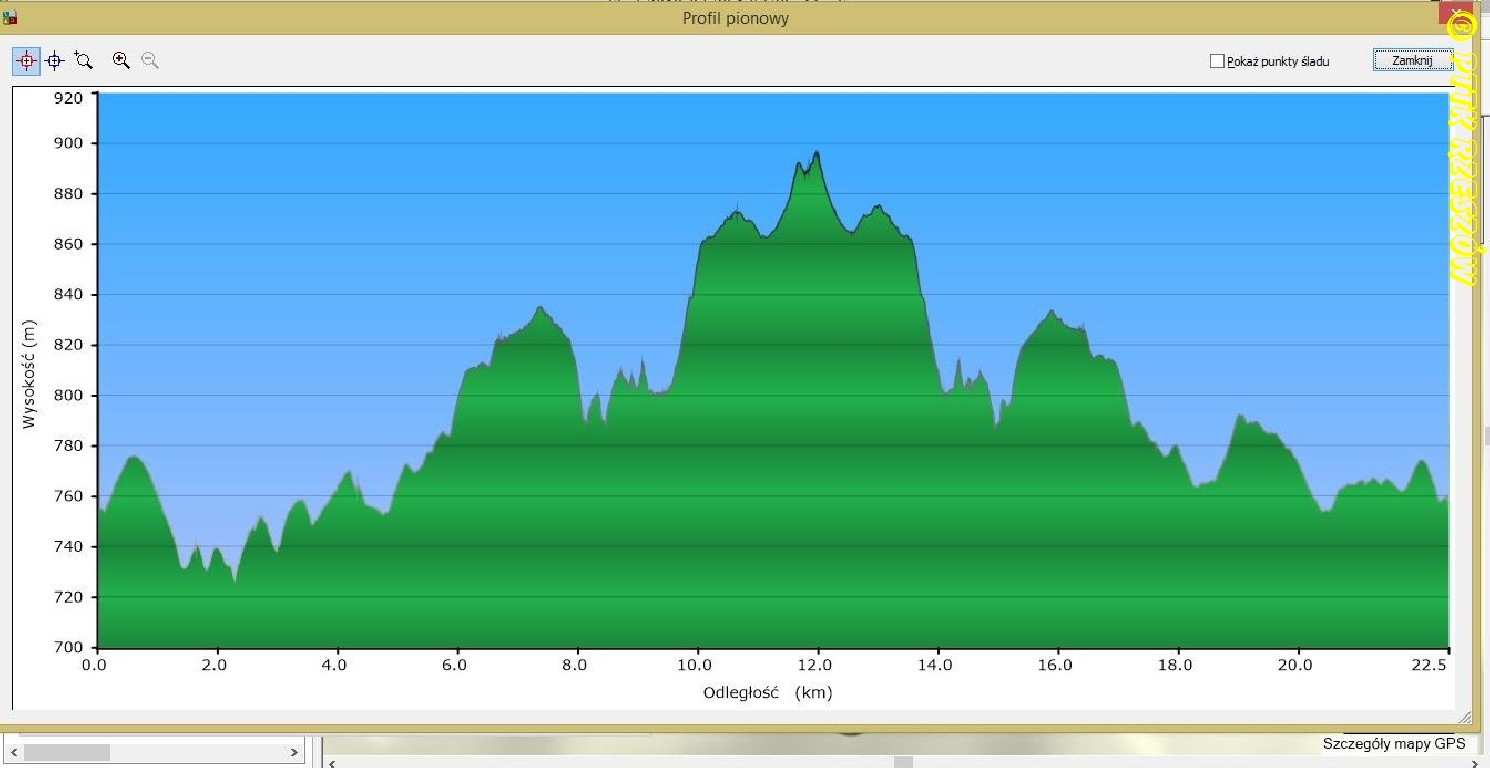This screenshot has height=768, width=1490.
Task: Click the zoom in magnifier icon
Action: click(121, 61)
